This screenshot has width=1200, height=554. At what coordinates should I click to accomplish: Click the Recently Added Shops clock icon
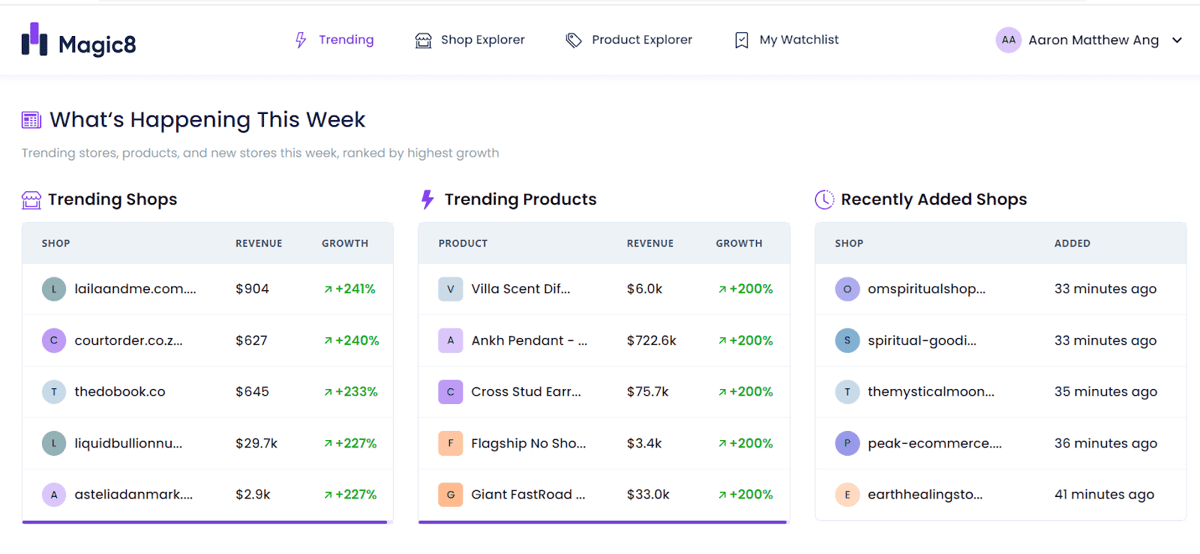pos(824,199)
